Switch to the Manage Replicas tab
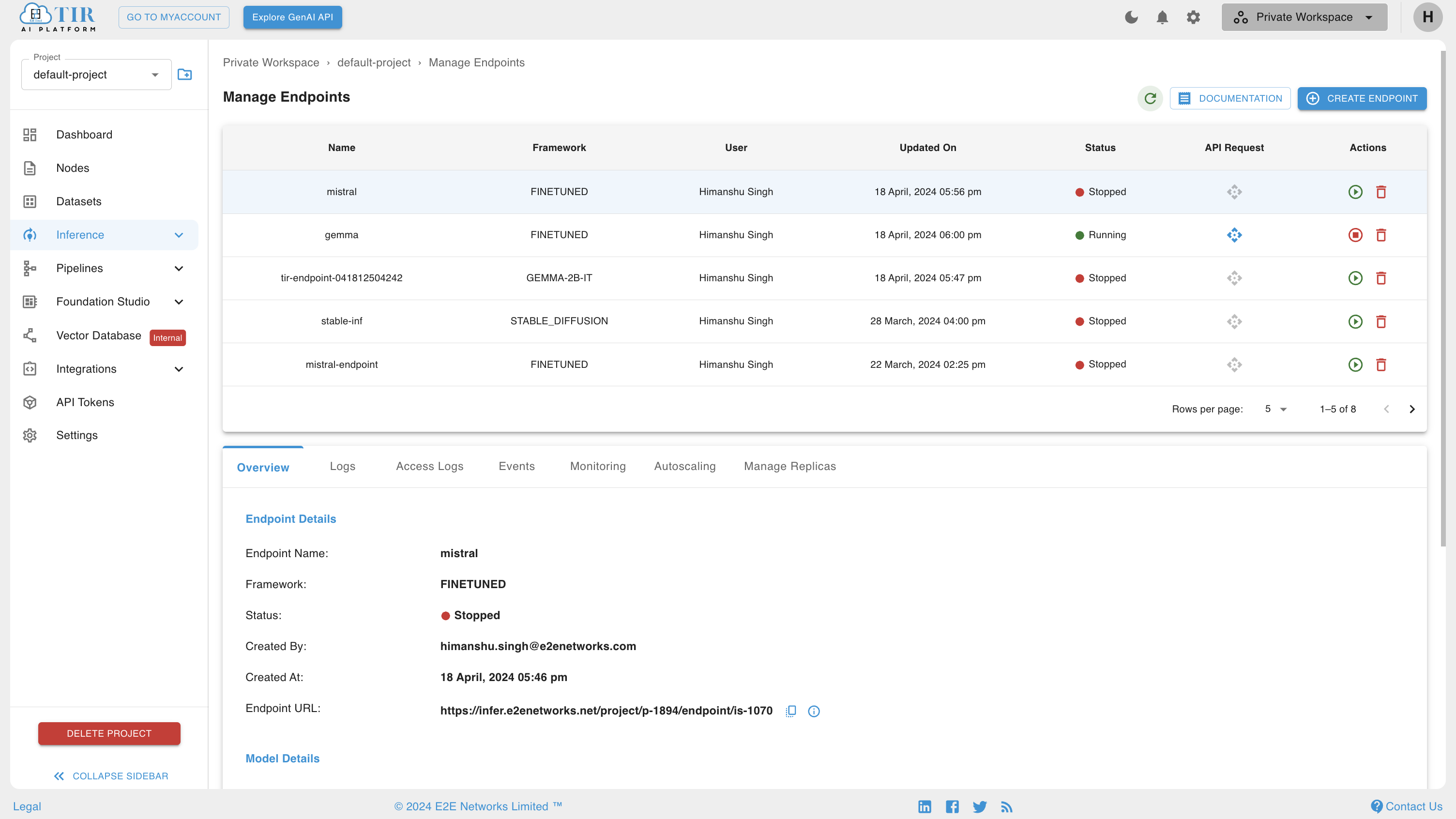 pos(789,466)
